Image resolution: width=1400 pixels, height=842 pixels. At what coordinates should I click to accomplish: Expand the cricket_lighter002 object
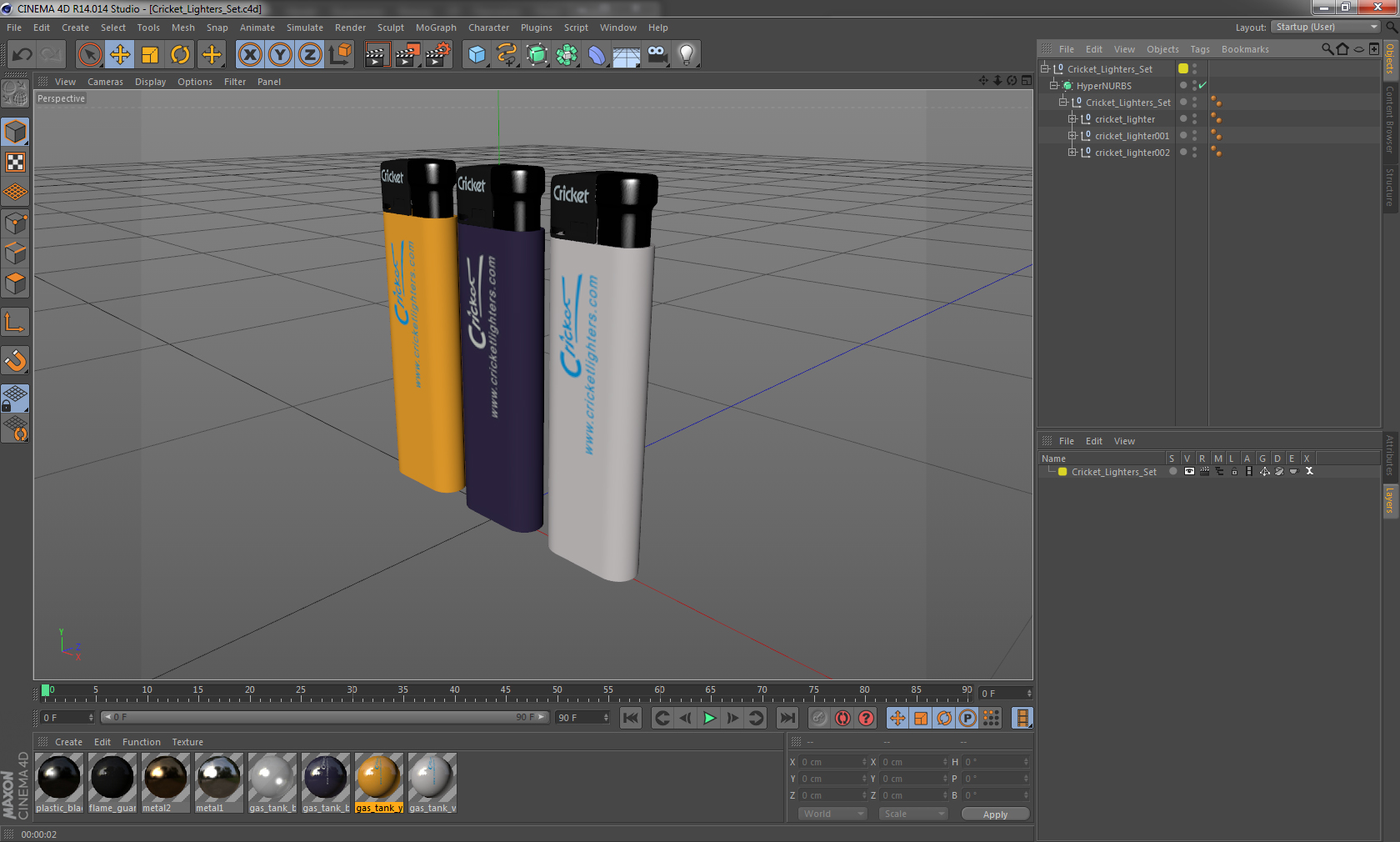click(x=1072, y=152)
